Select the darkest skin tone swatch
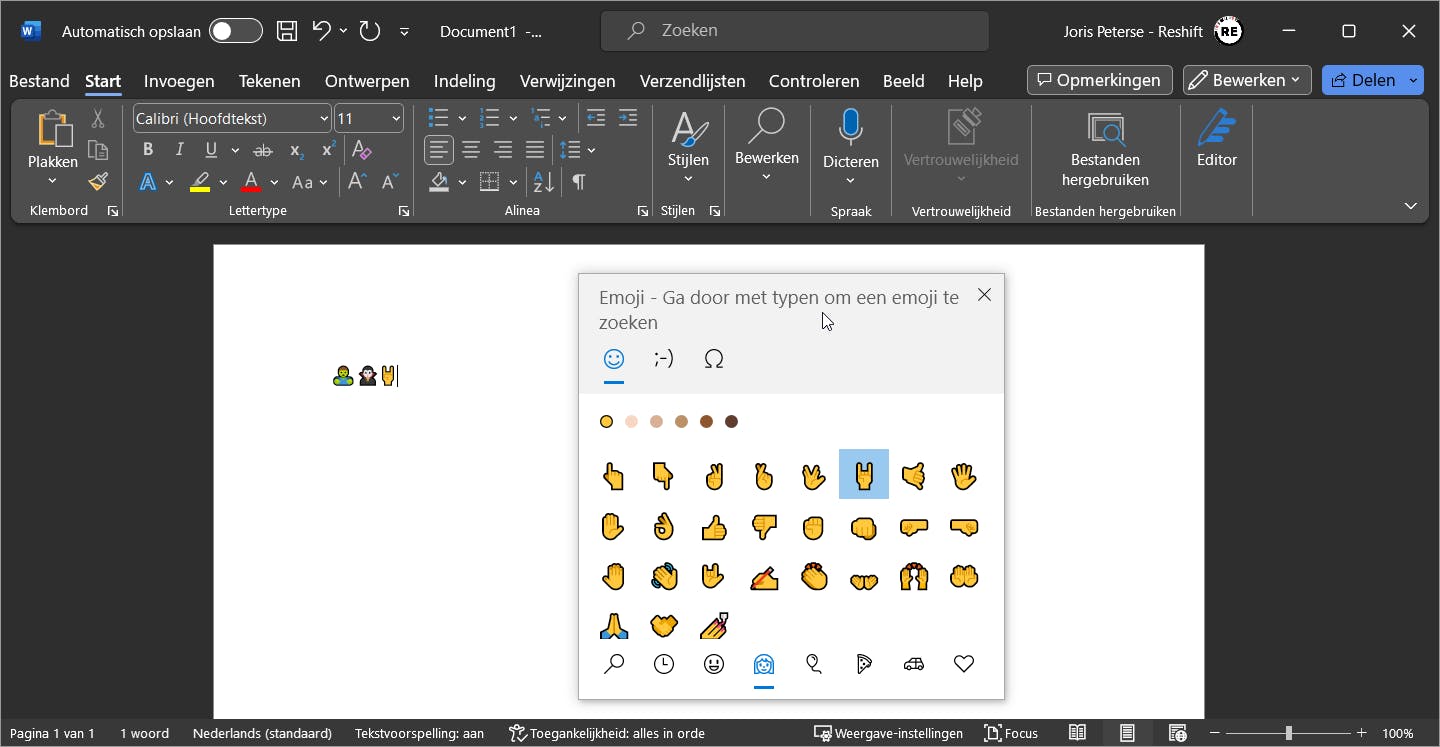Image resolution: width=1440 pixels, height=747 pixels. tap(731, 422)
